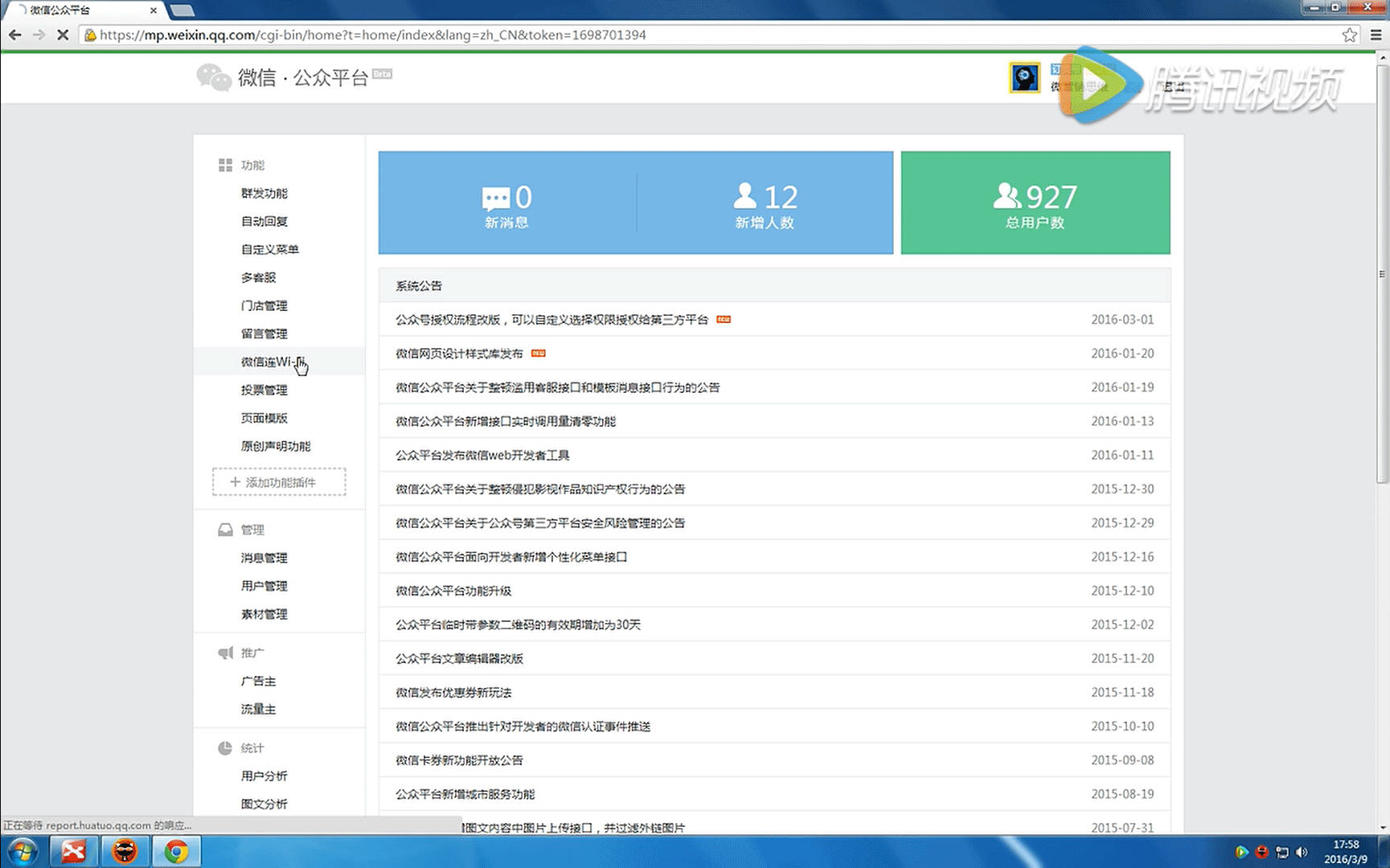Click the browser back arrow
Viewport: 1390px width, 868px height.
(14, 35)
